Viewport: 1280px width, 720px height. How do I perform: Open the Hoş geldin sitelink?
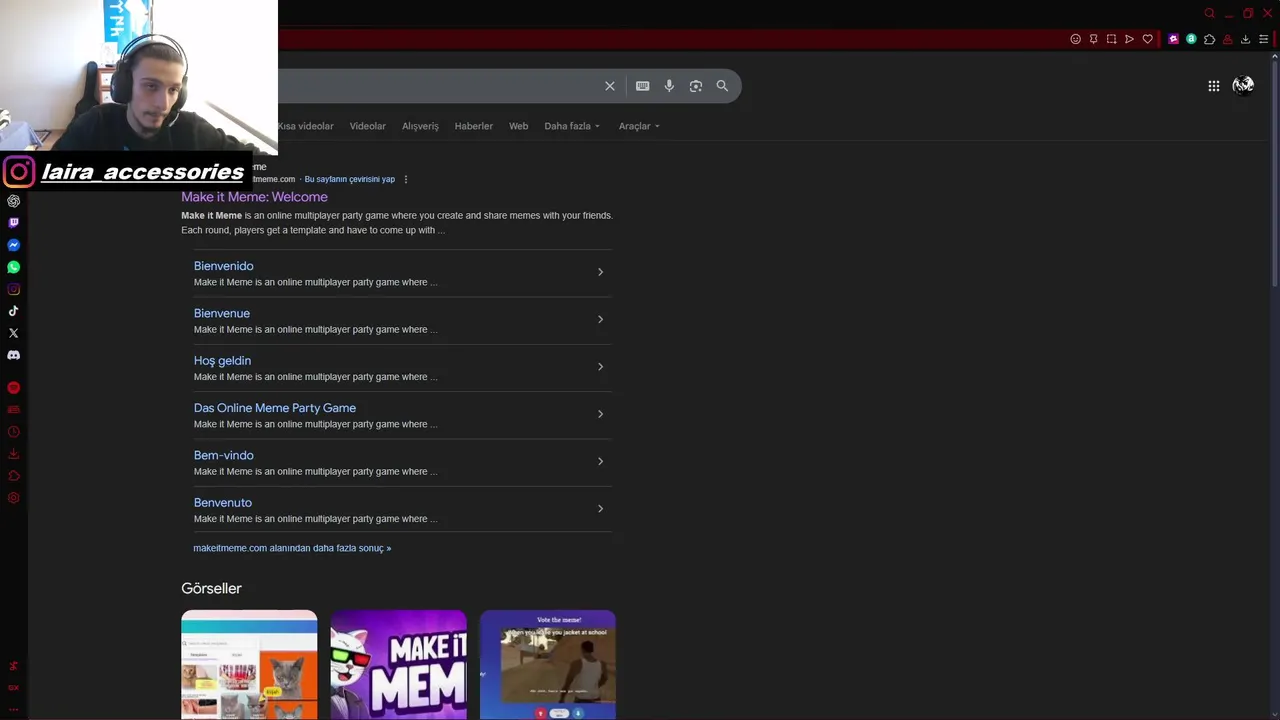pos(222,360)
